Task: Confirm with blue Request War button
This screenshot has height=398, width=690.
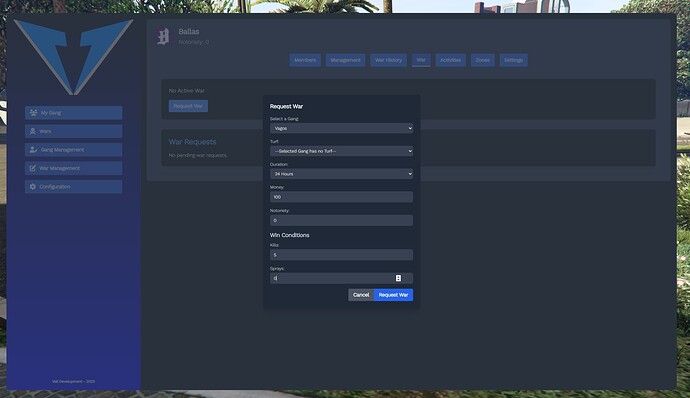Action: tap(393, 295)
